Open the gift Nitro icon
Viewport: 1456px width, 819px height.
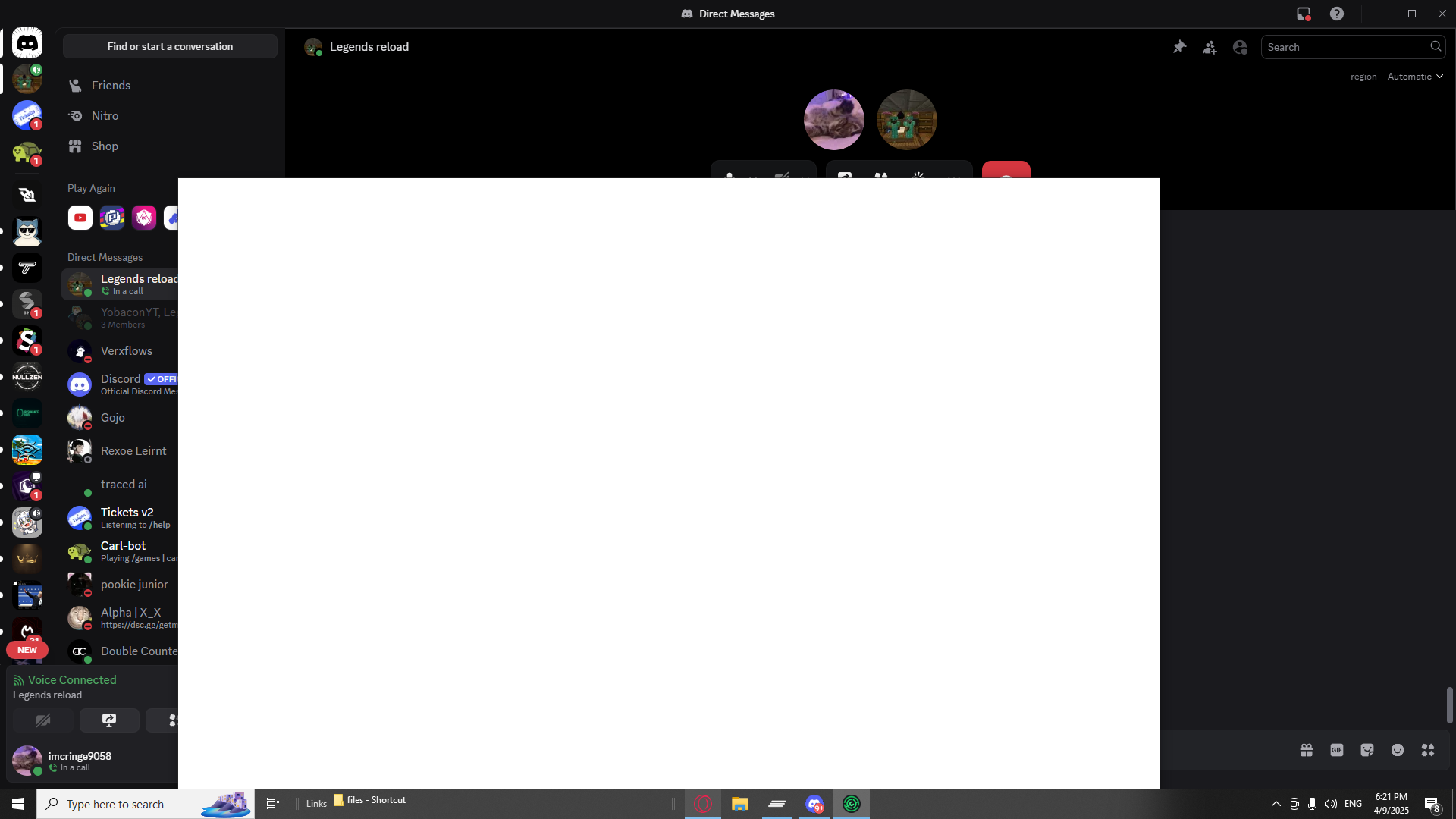pos(1307,750)
